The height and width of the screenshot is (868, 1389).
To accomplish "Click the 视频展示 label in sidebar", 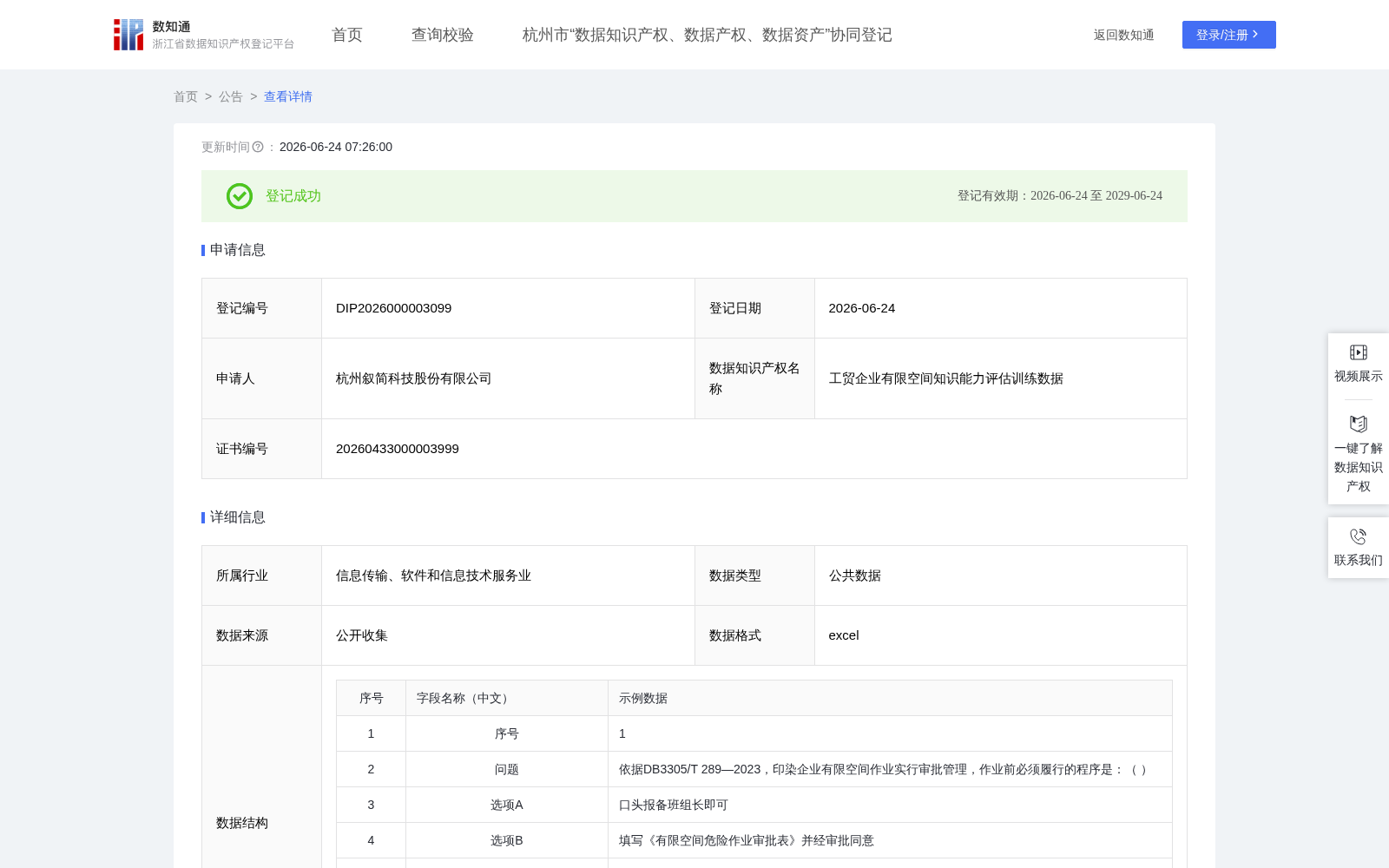I will click(1359, 376).
